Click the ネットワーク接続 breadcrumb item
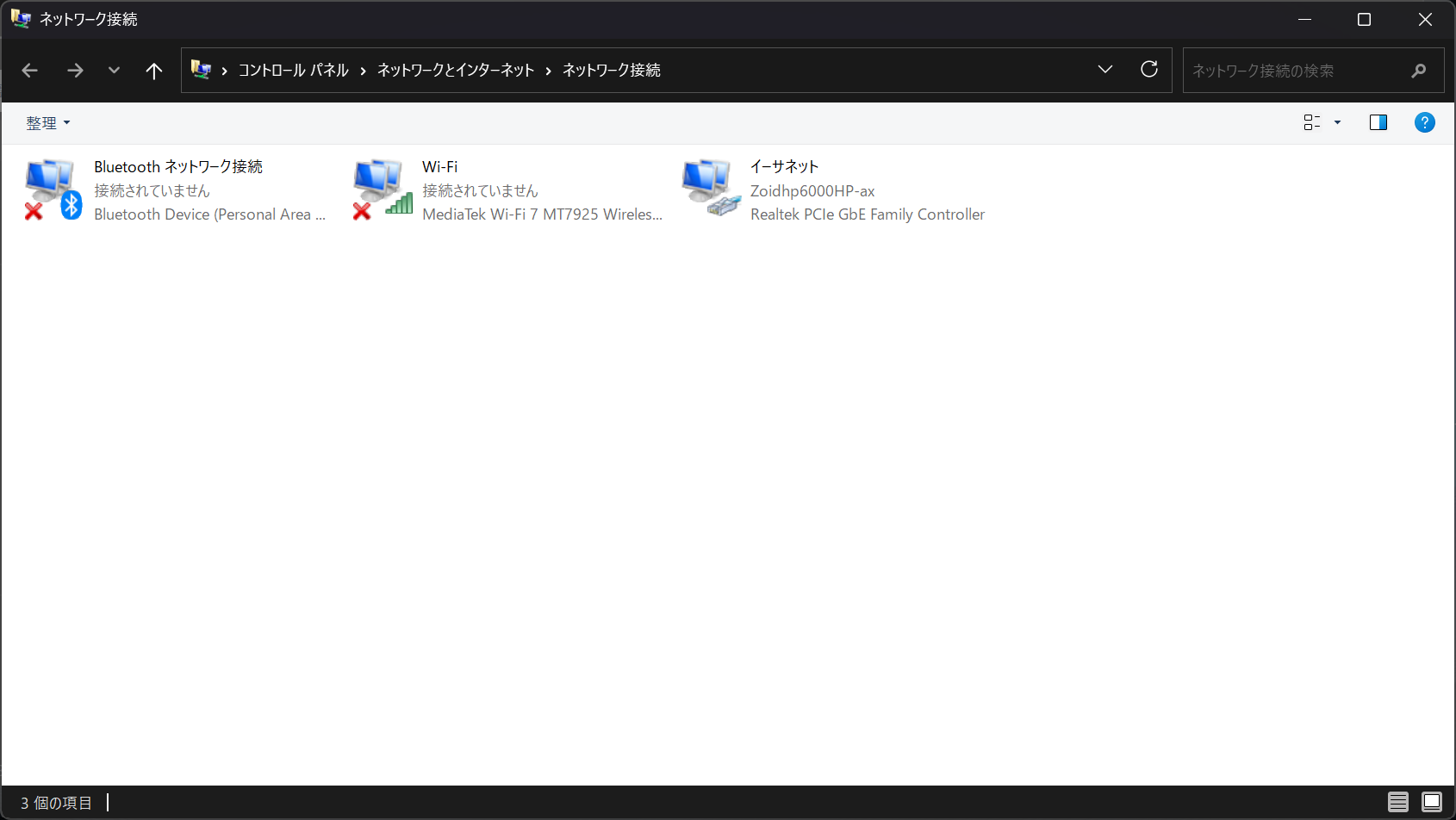This screenshot has height=820, width=1456. 611,71
